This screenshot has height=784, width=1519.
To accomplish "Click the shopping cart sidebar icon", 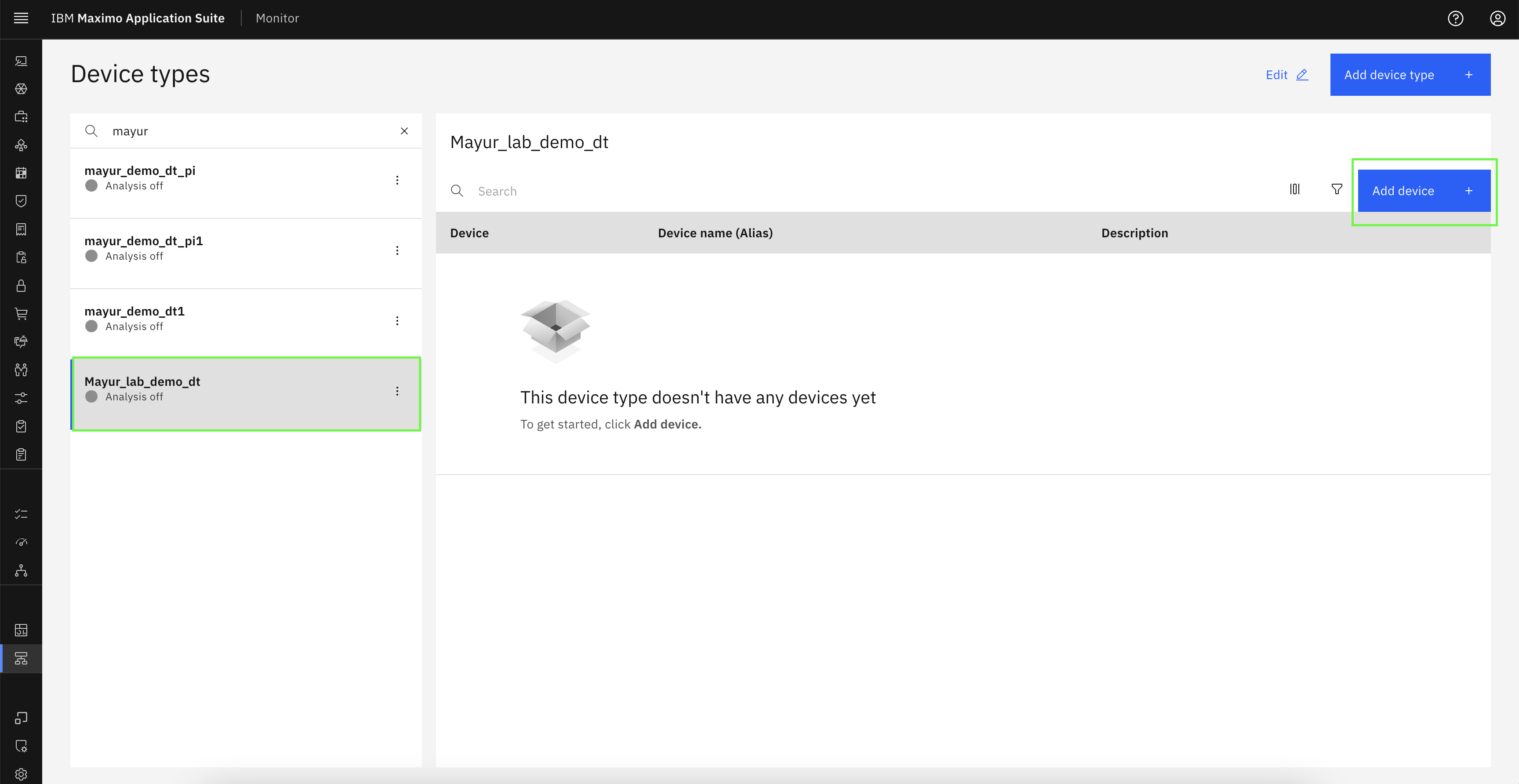I will tap(21, 314).
